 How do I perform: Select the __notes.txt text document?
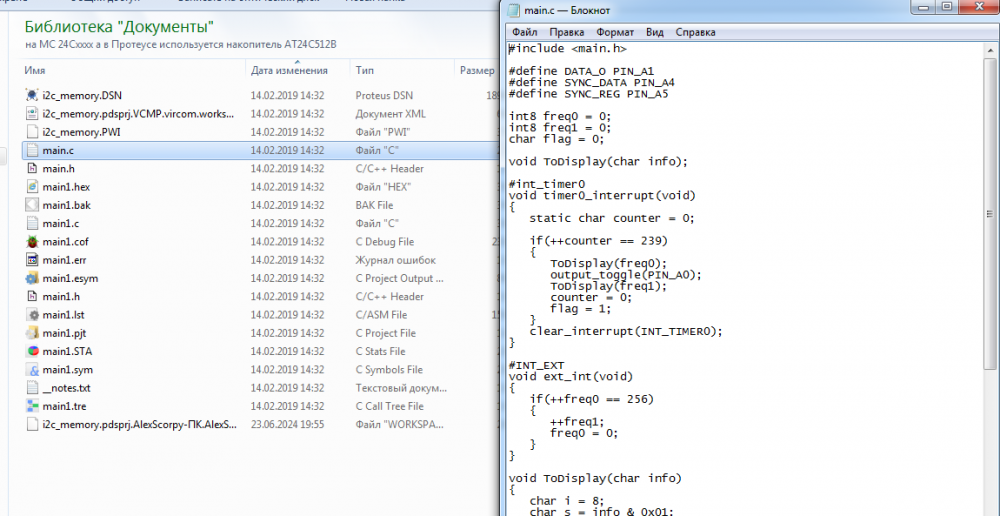coord(66,388)
